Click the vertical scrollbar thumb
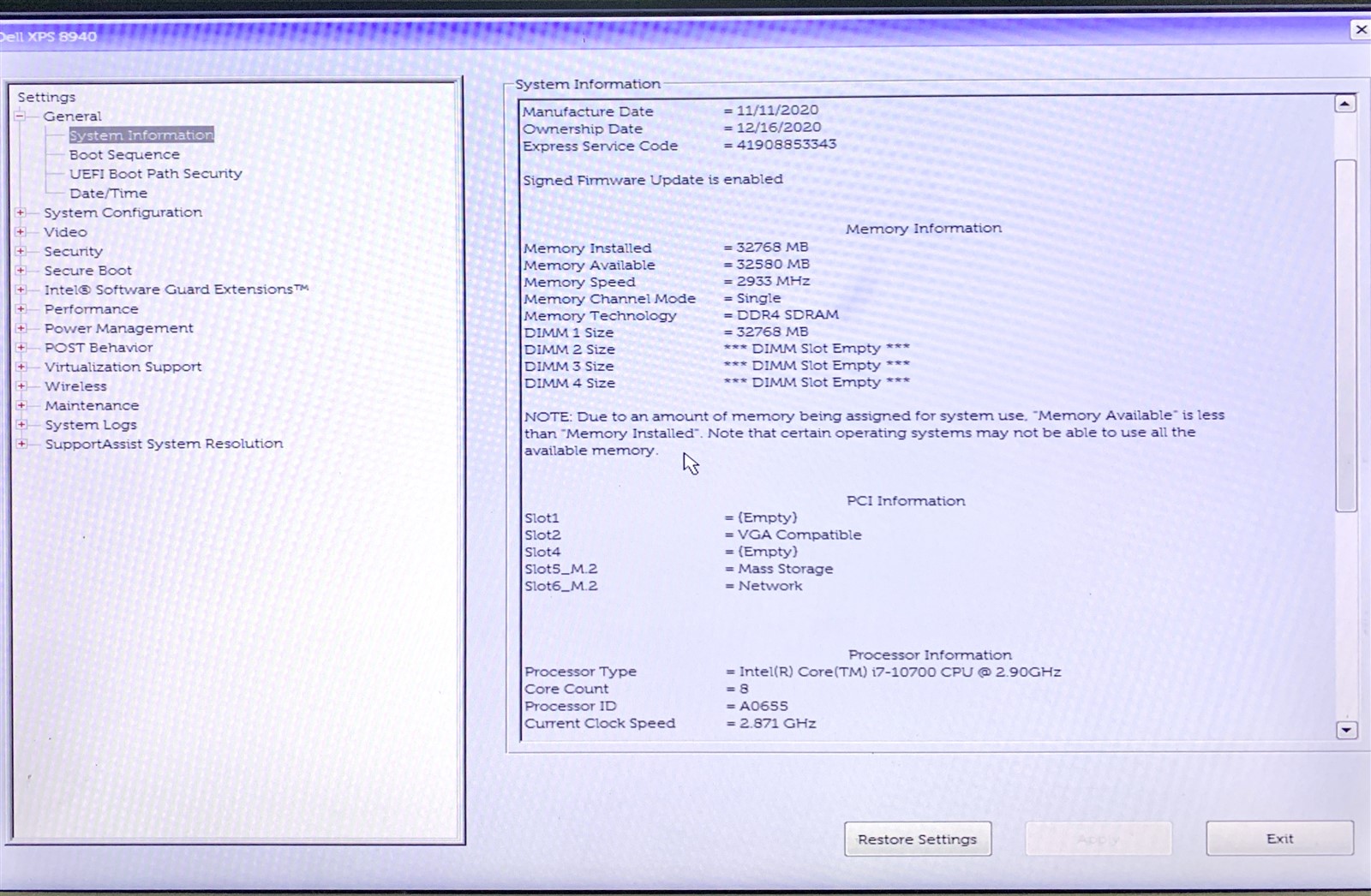Image resolution: width=1371 pixels, height=896 pixels. pyautogui.click(x=1345, y=336)
